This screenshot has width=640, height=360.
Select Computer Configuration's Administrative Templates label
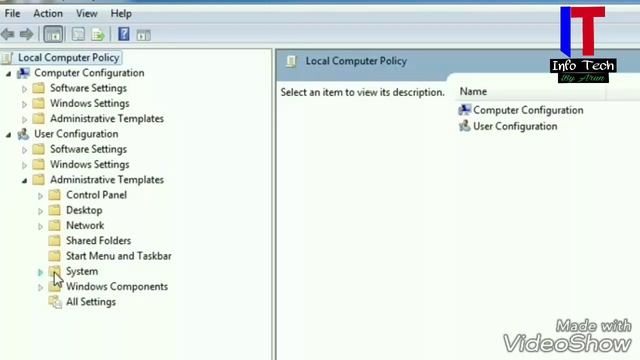pos(107,119)
